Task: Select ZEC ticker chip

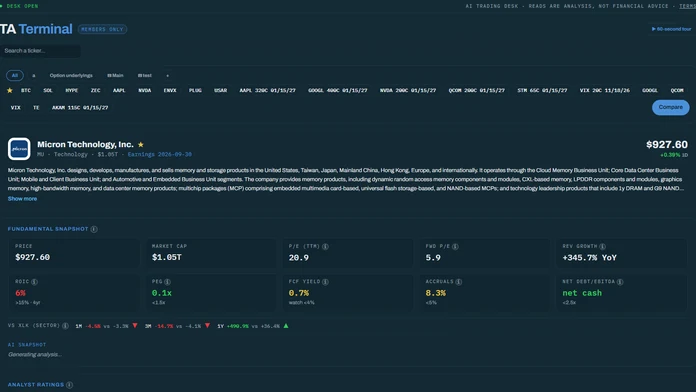Action: pyautogui.click(x=95, y=91)
